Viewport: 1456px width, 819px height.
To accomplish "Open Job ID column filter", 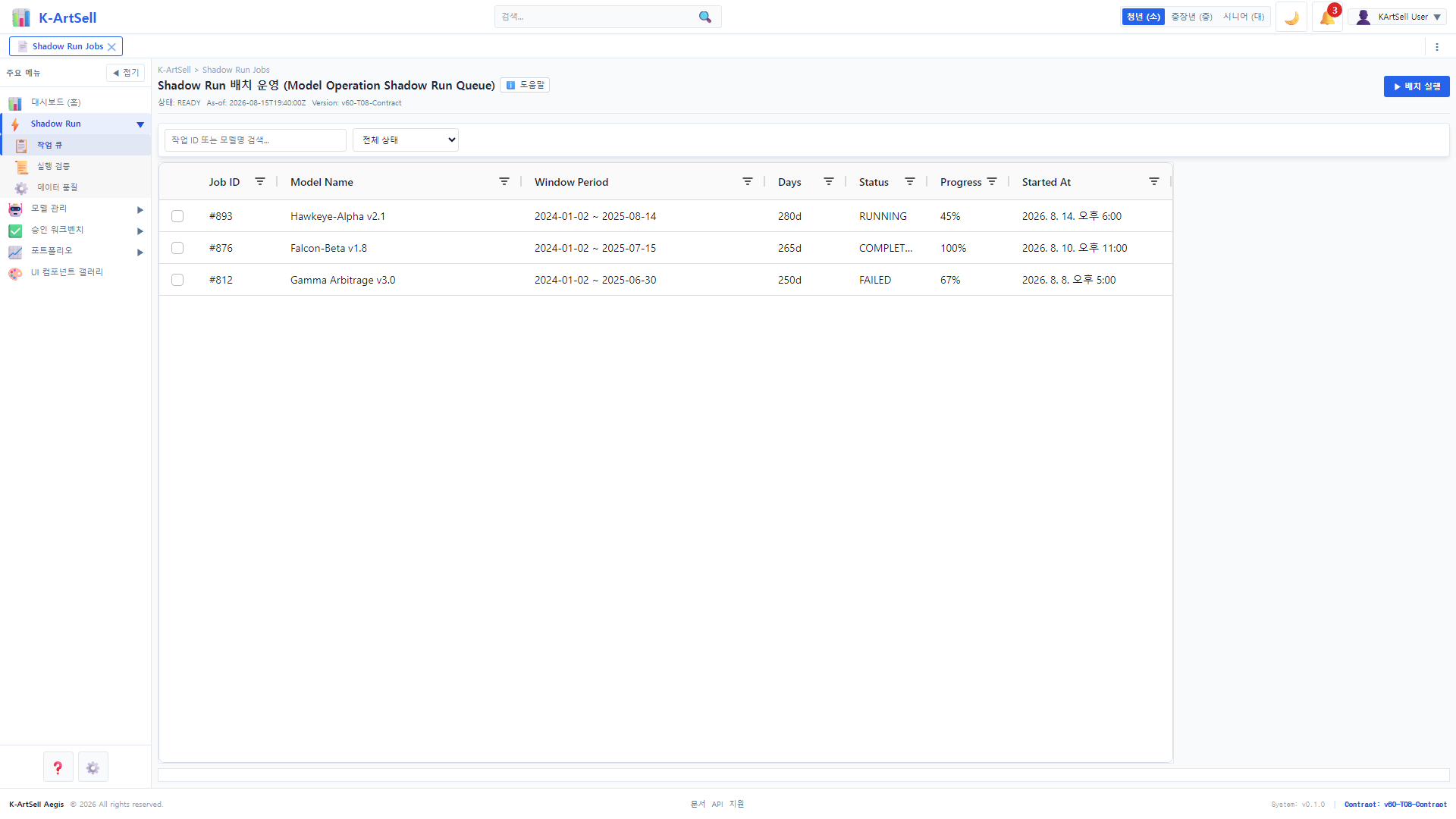I will (x=260, y=182).
